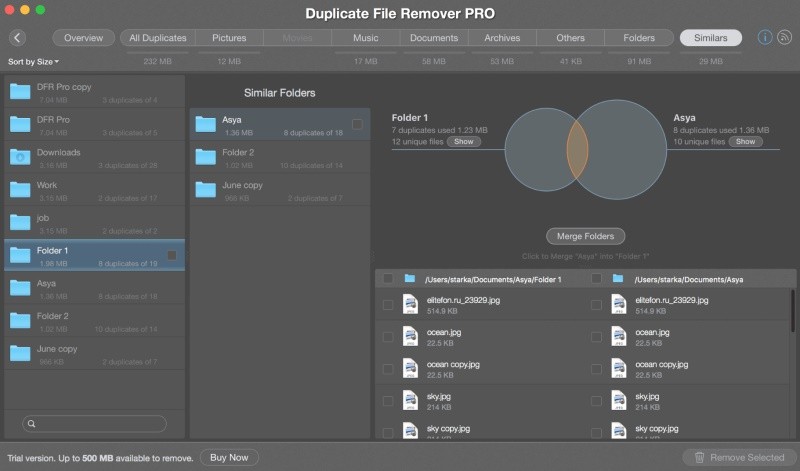Select all files in Documents/Asya header checkbox

[596, 279]
